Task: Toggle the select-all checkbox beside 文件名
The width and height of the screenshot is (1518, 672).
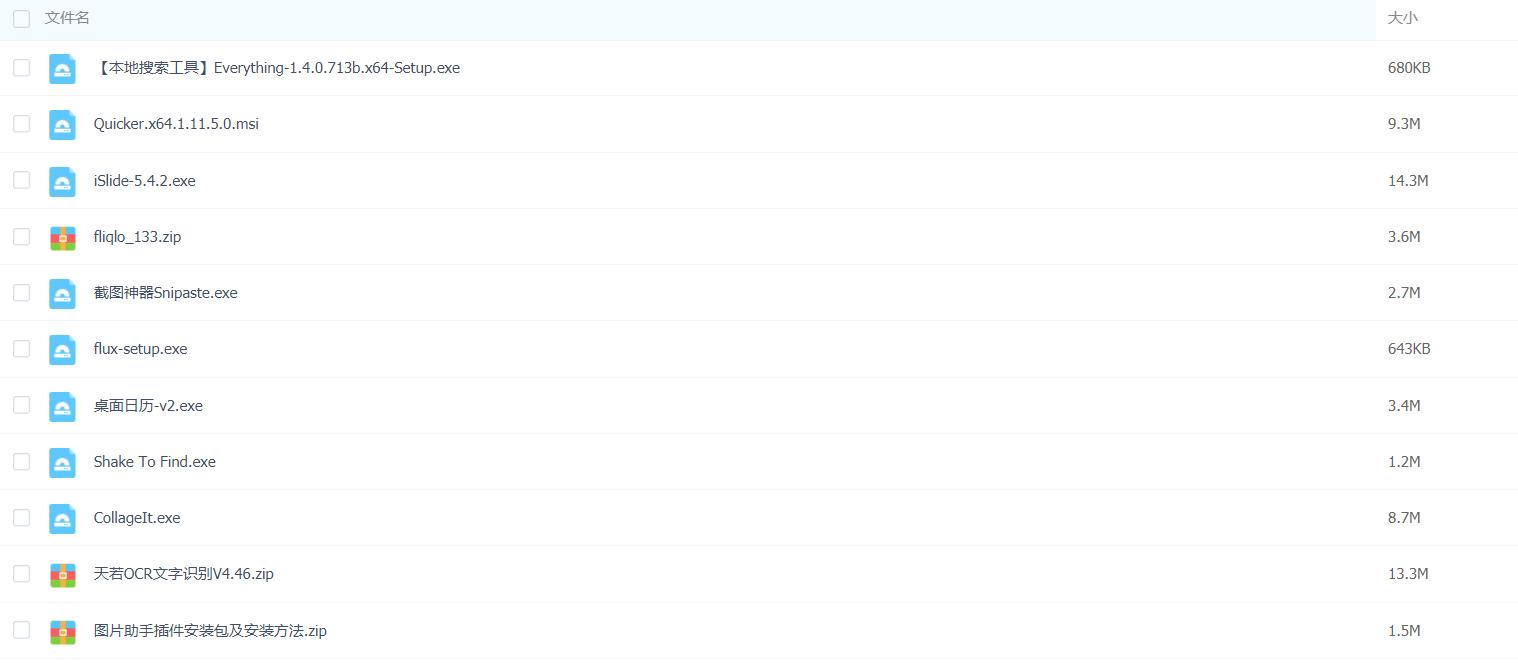Action: click(x=21, y=18)
